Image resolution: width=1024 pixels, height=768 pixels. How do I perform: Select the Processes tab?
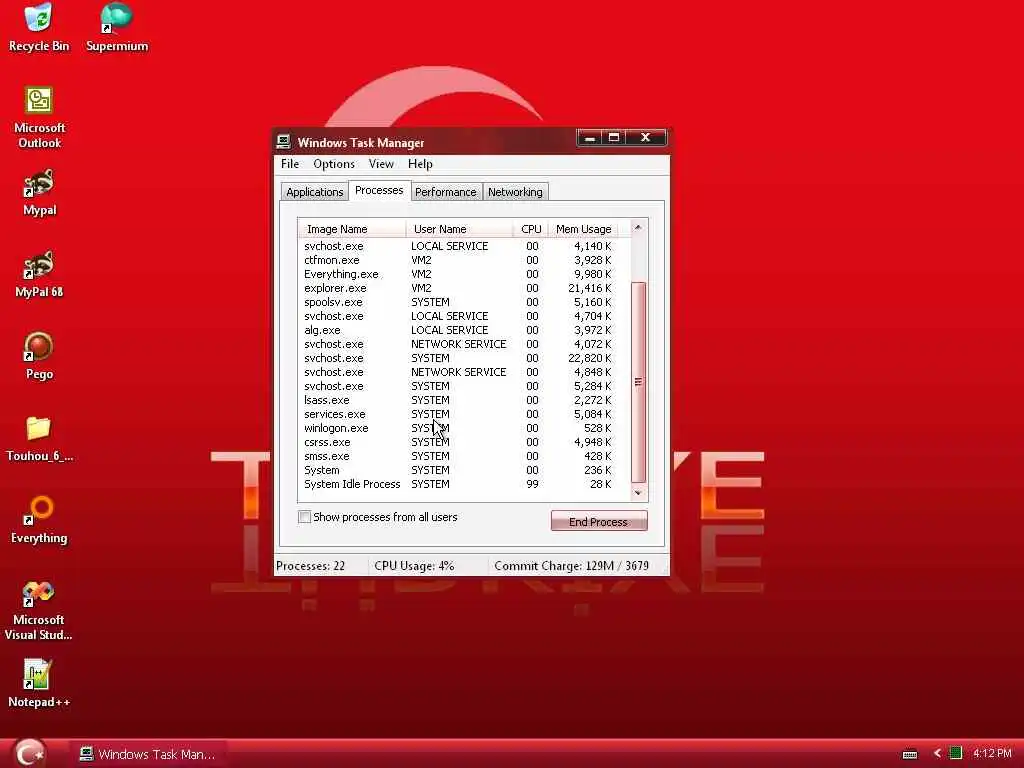pyautogui.click(x=379, y=190)
